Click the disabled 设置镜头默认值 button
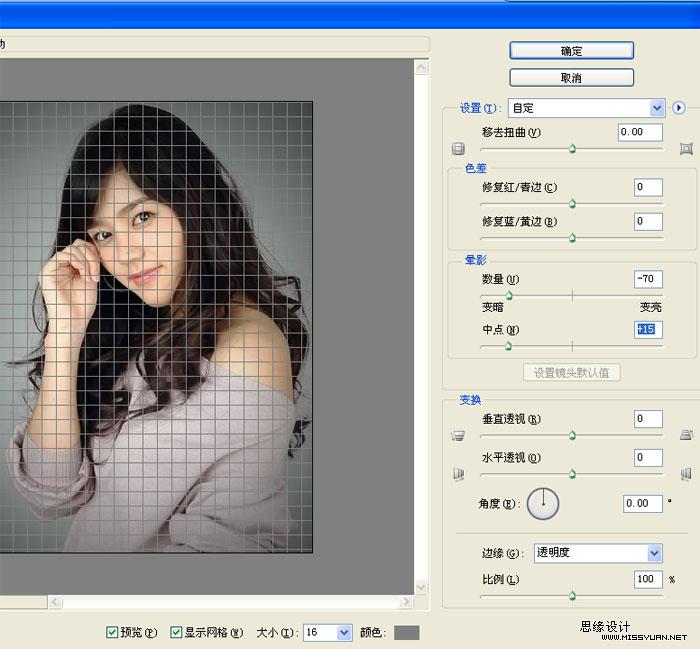 click(571, 373)
